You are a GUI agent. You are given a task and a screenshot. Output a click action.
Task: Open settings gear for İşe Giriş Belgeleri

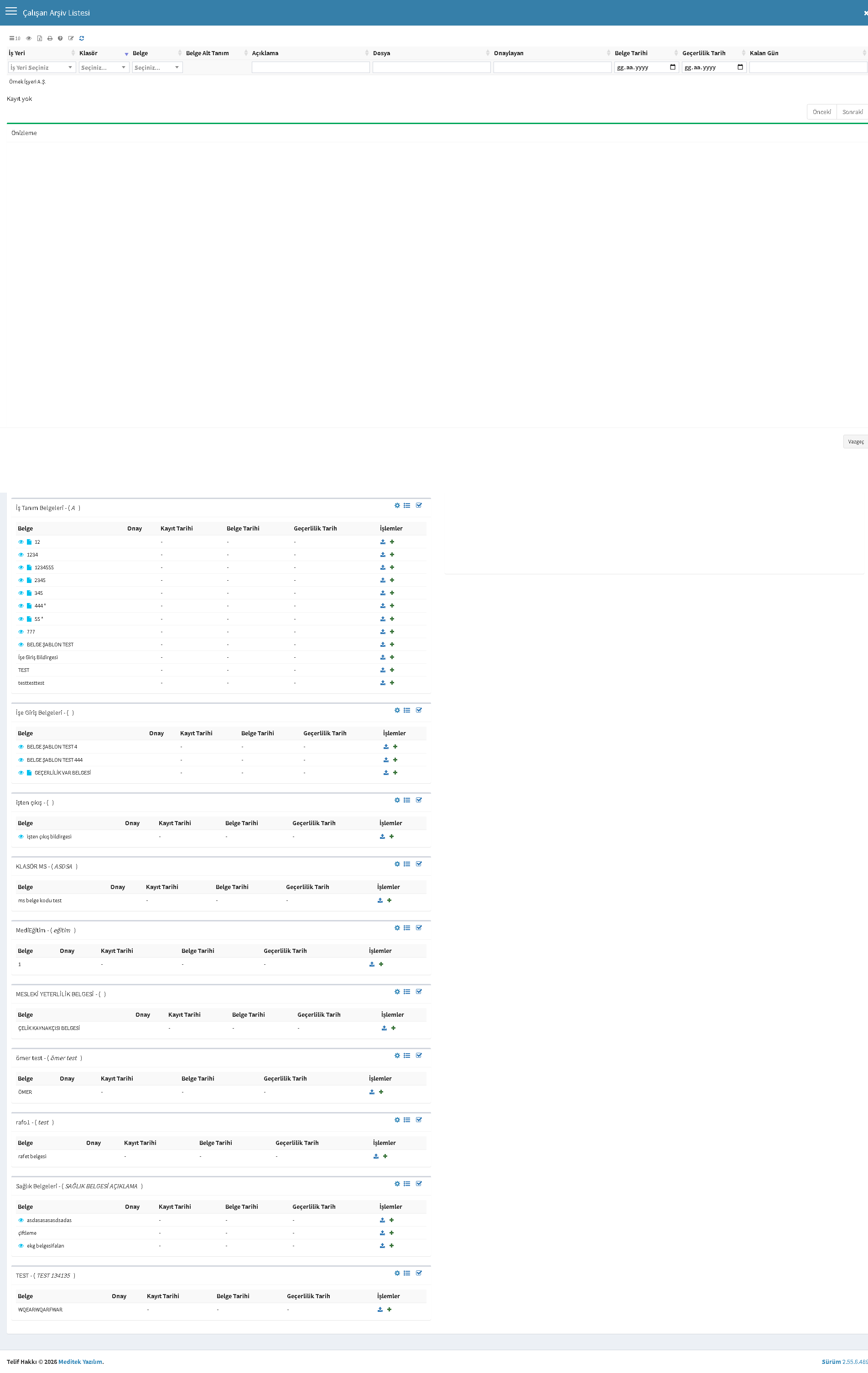397,710
